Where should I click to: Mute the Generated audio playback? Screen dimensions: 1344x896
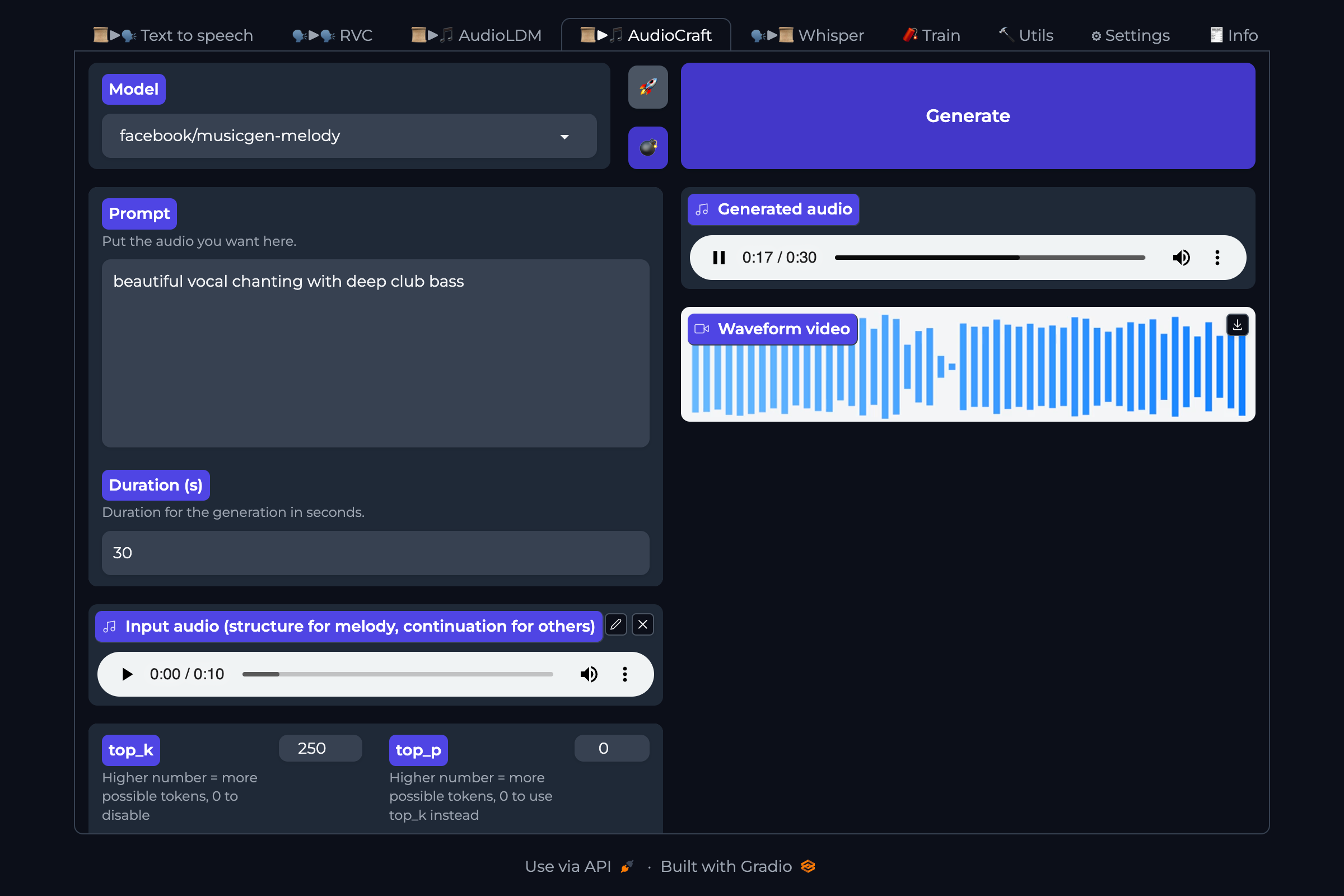coord(1181,257)
